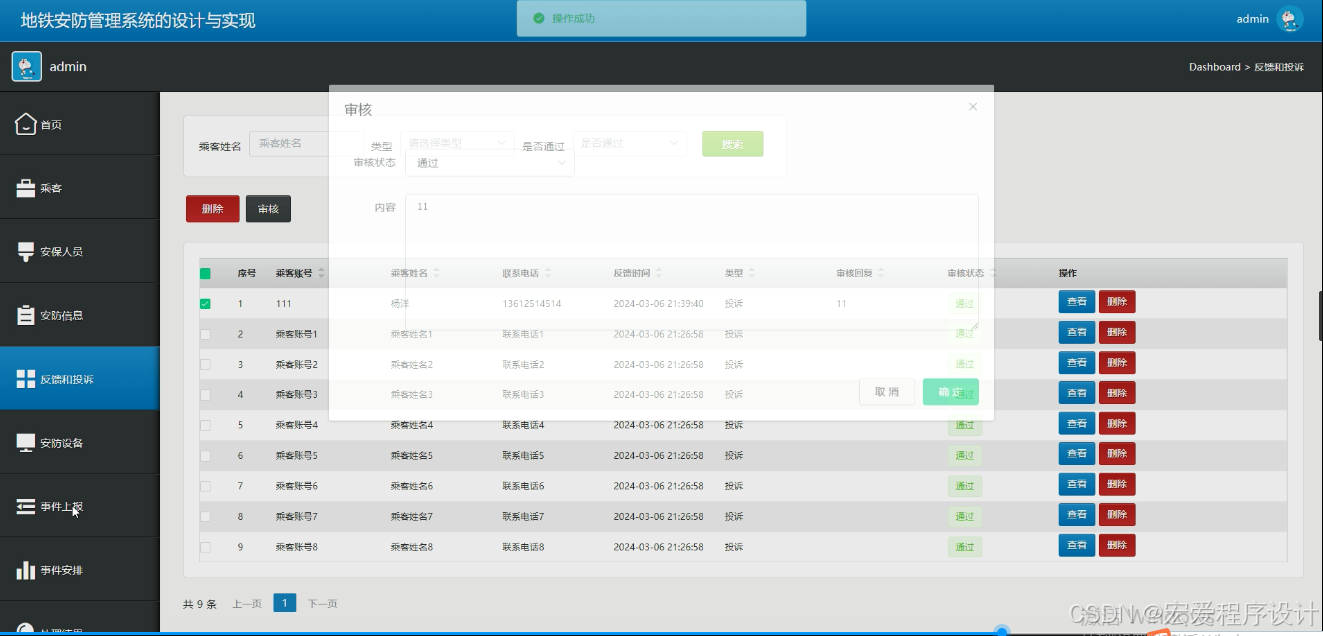Click sidebar admin profile avatar

tap(26, 66)
